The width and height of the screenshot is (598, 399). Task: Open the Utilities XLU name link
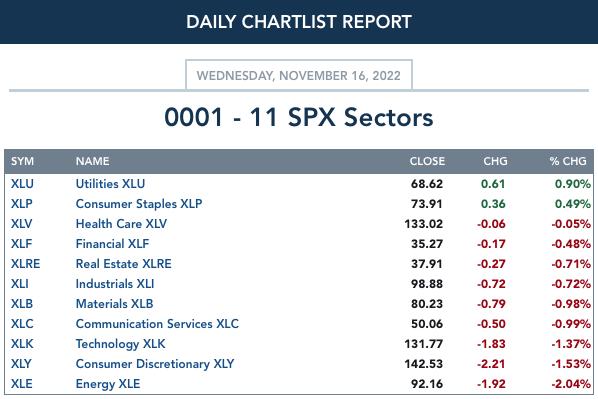[x=110, y=184]
